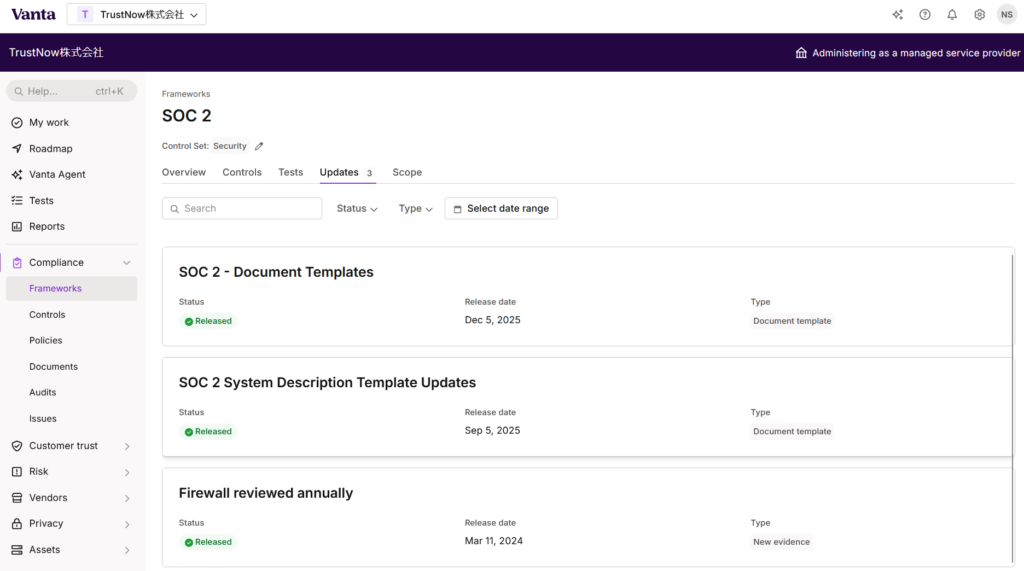
Task: Open SOC 2 - Document Templates update
Action: pos(276,272)
